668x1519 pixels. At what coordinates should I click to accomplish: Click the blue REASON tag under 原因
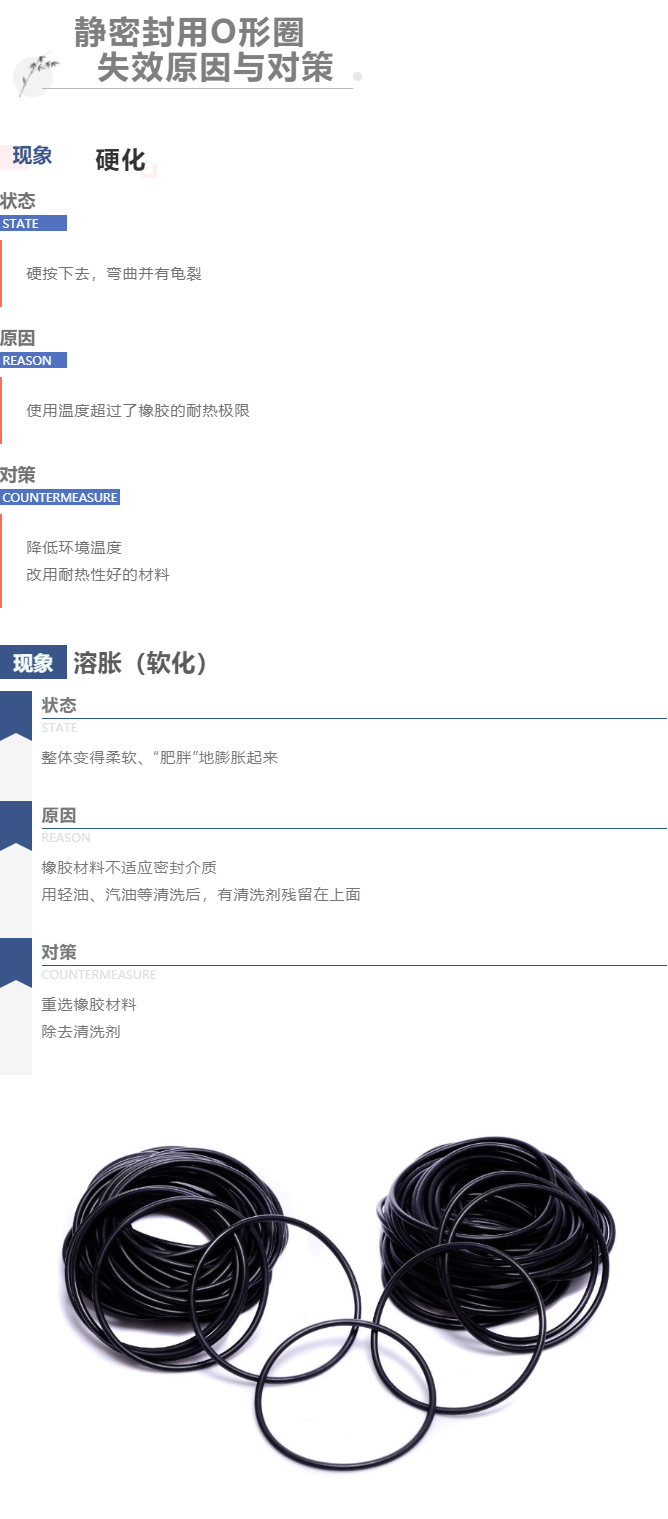33,360
